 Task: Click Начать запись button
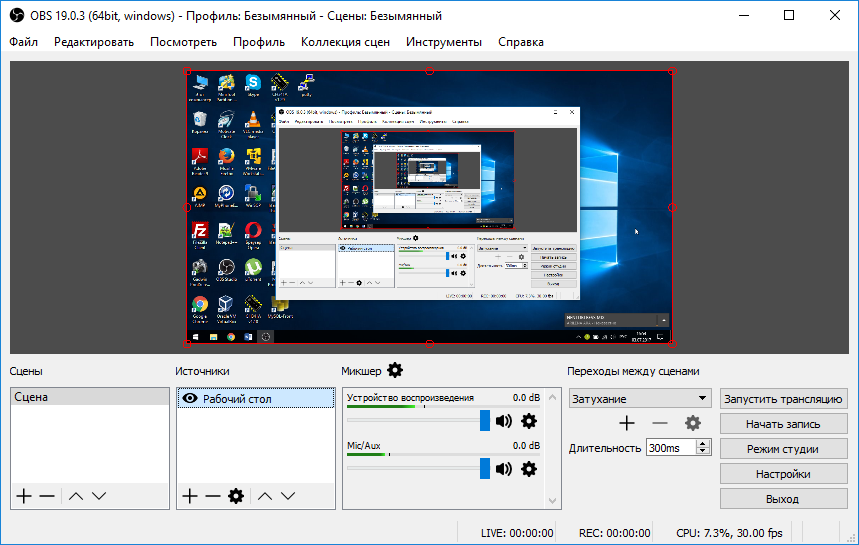[783, 424]
